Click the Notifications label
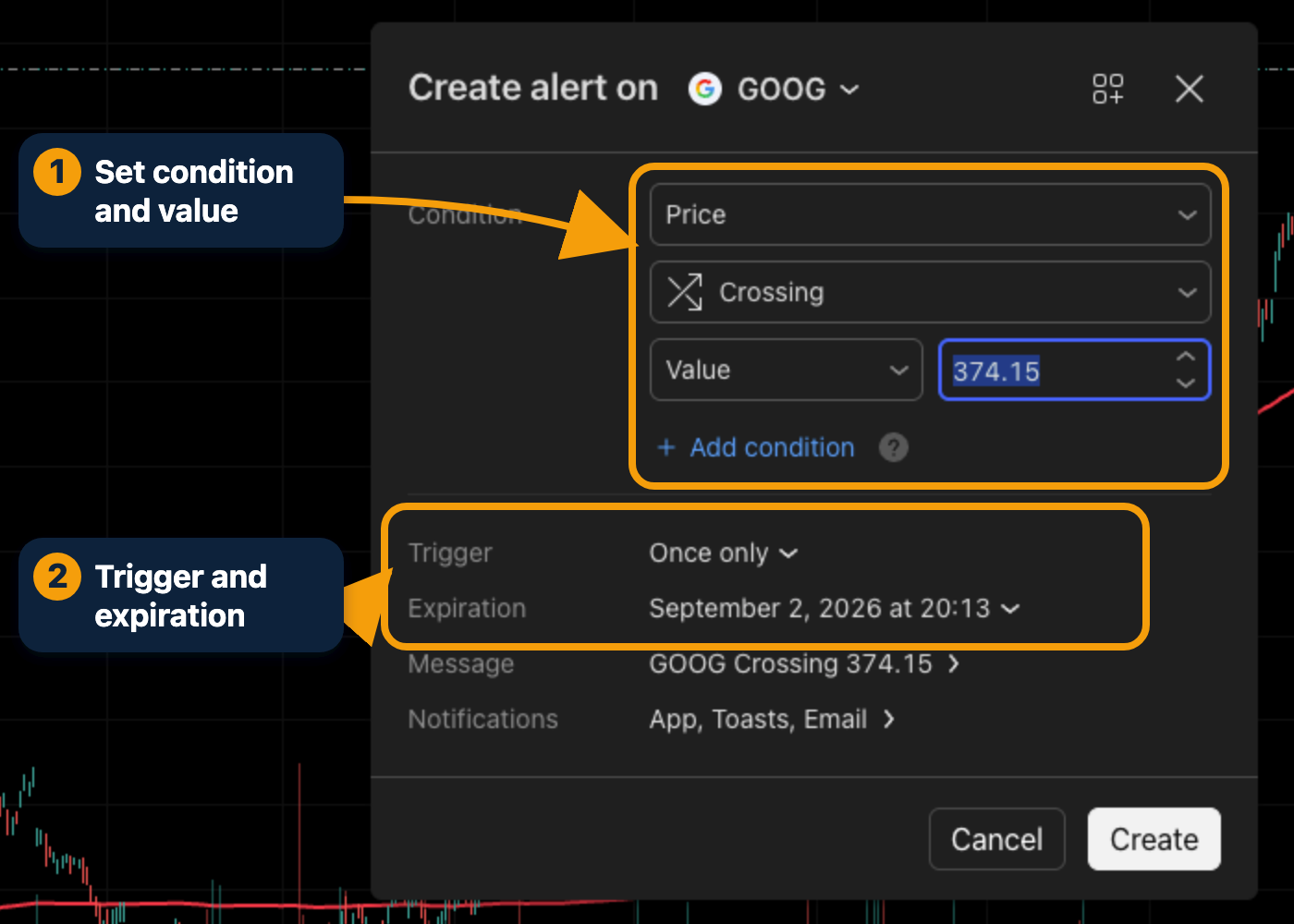 click(483, 719)
